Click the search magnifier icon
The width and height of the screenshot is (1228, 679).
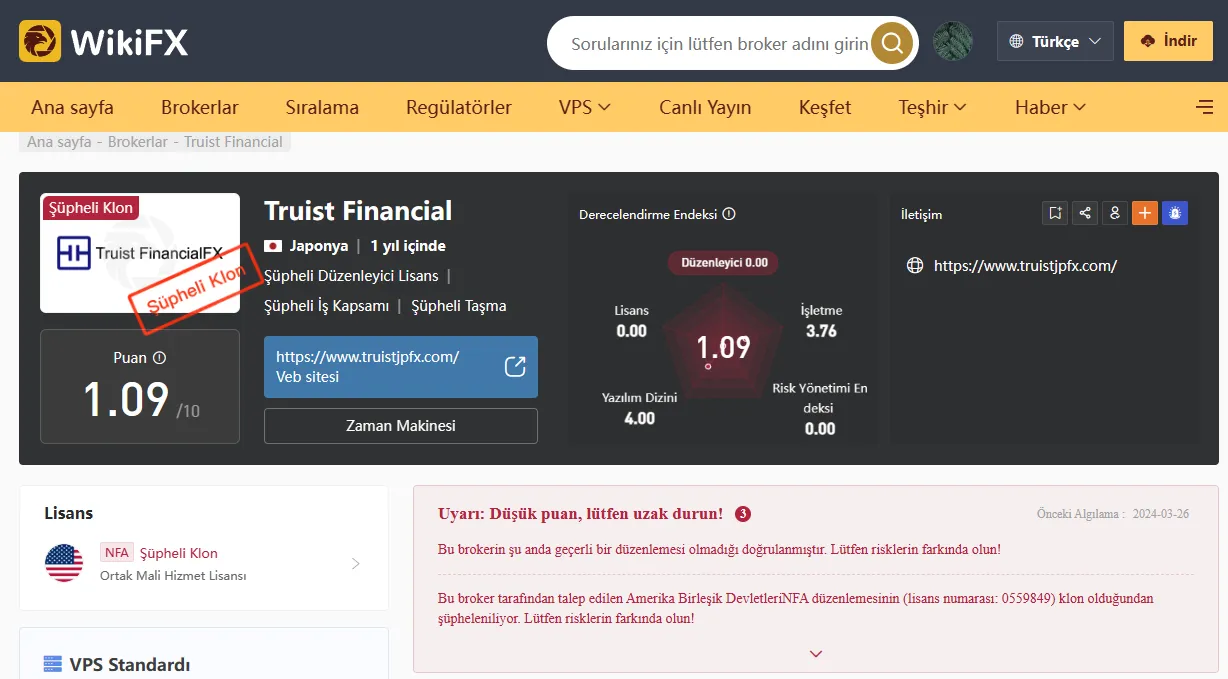pos(892,43)
